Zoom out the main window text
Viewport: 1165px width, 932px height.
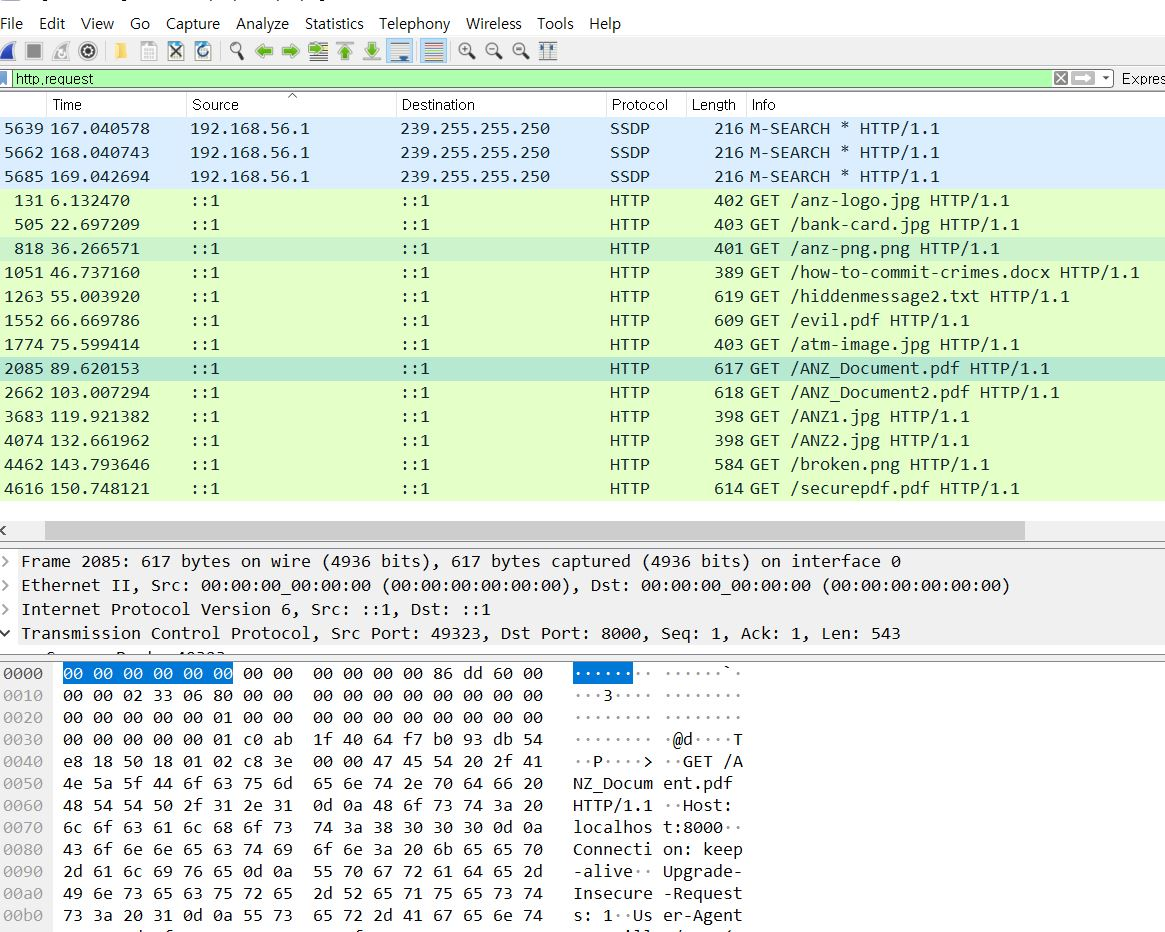tap(493, 51)
